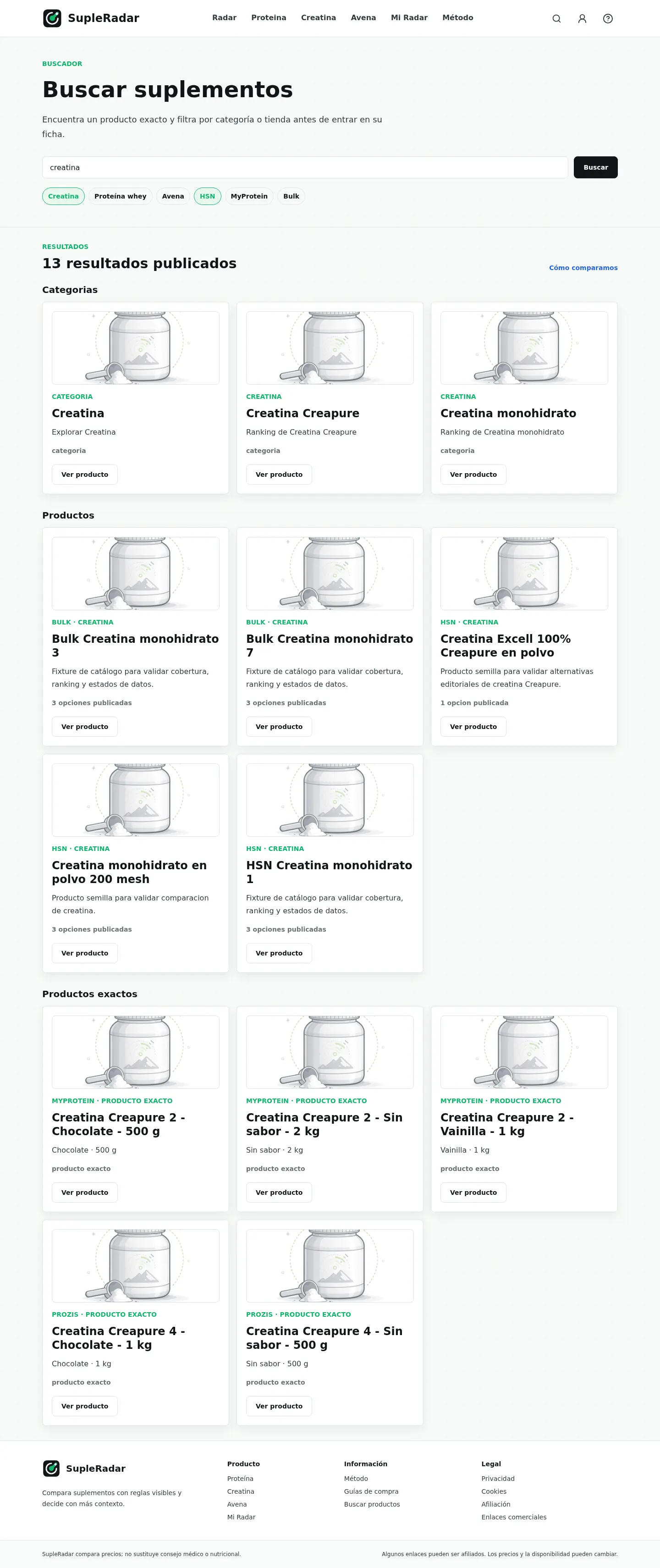
Task: Open thumbnail of Bulk Creatina monohidrato 7
Action: (x=330, y=574)
